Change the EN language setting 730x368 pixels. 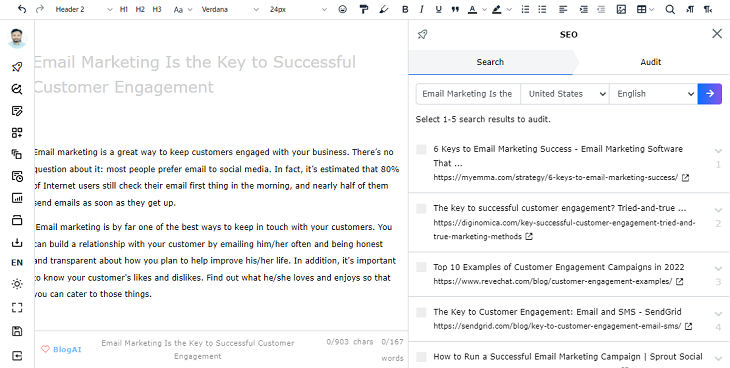point(17,263)
